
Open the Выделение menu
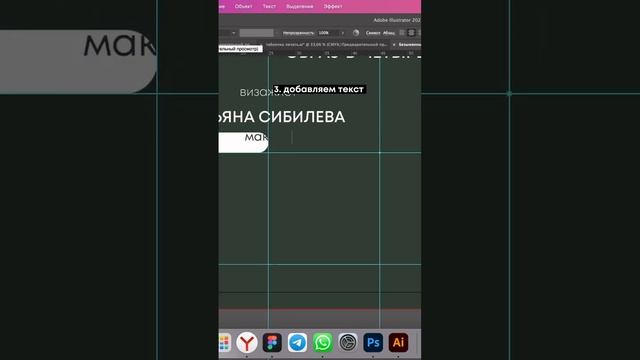pyautogui.click(x=300, y=7)
